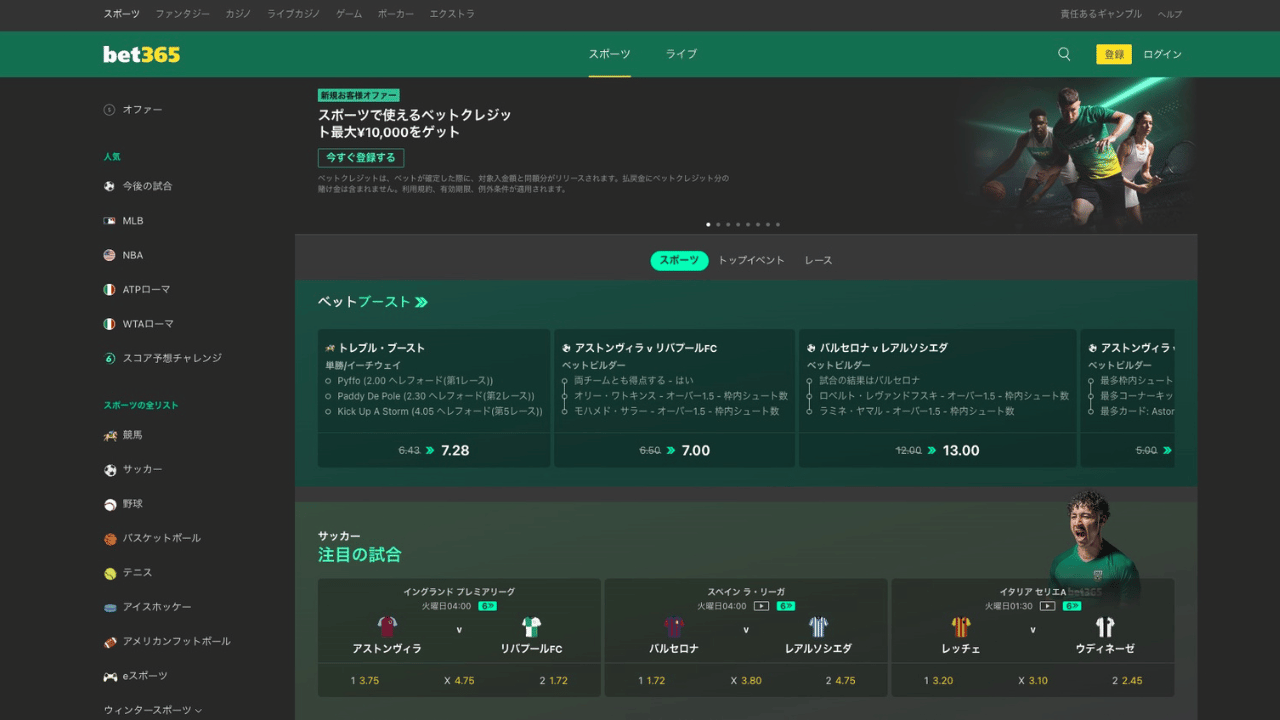1280x720 pixels.
Task: Click the baseball icon beside 野球
Action: click(x=110, y=505)
